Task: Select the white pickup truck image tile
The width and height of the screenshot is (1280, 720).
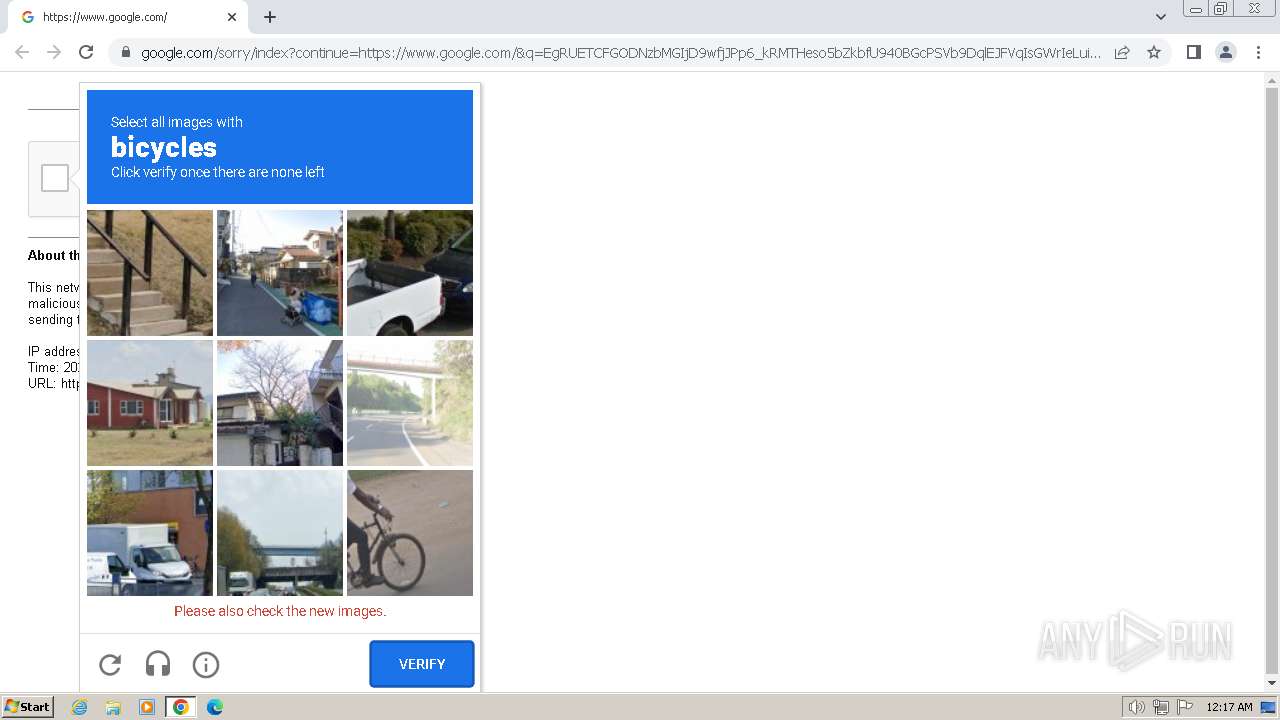Action: tap(410, 273)
